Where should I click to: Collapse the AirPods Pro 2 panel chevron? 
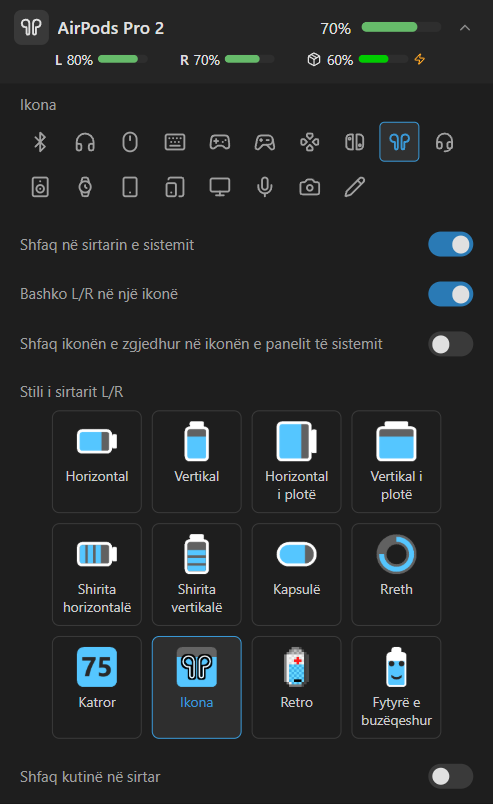pyautogui.click(x=465, y=28)
